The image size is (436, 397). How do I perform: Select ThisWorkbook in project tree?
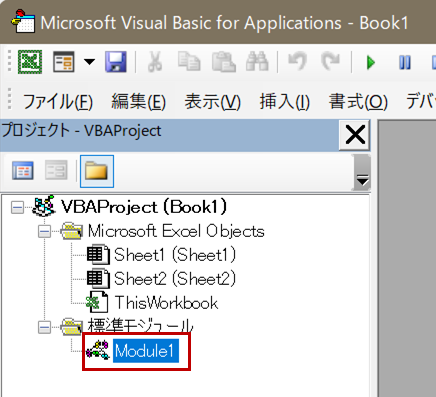click(x=166, y=303)
